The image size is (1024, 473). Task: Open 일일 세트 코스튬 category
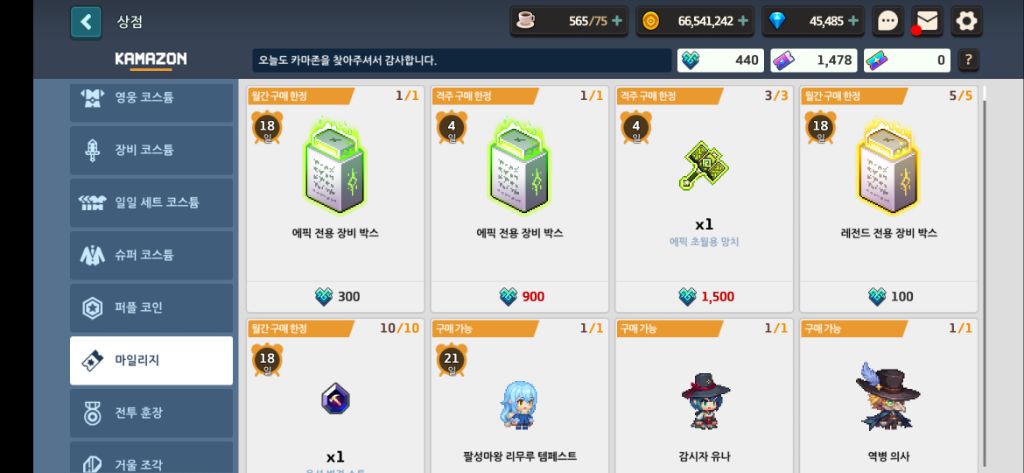[x=152, y=203]
